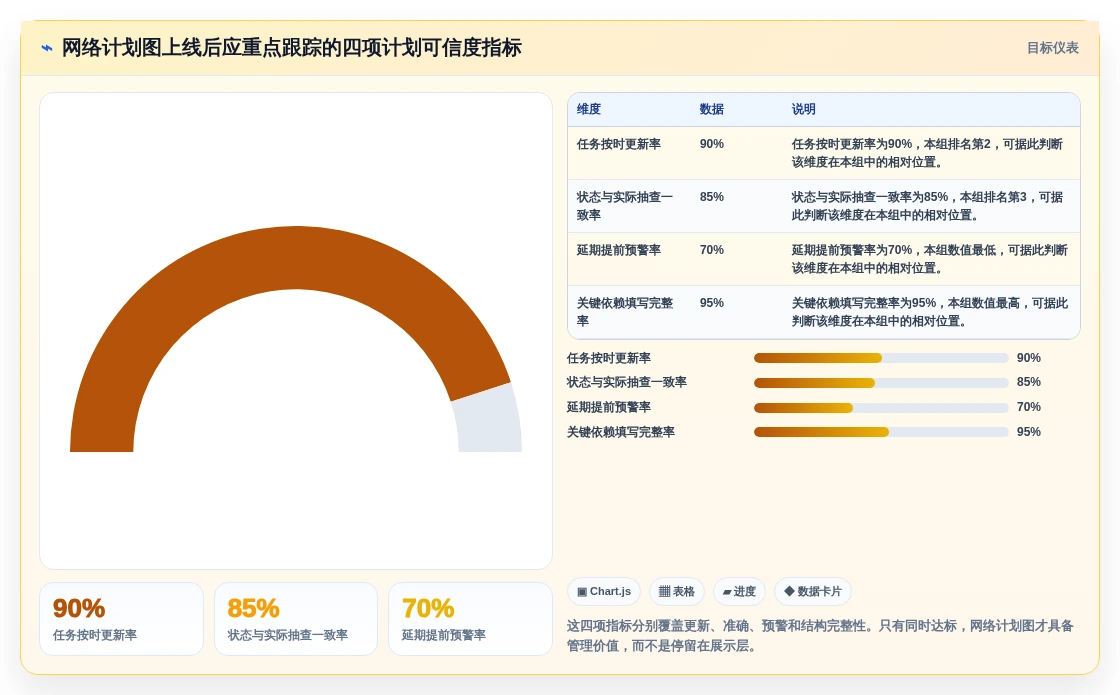Click the 95% value in the table
Screen dimensions: 1120x695
[711, 303]
